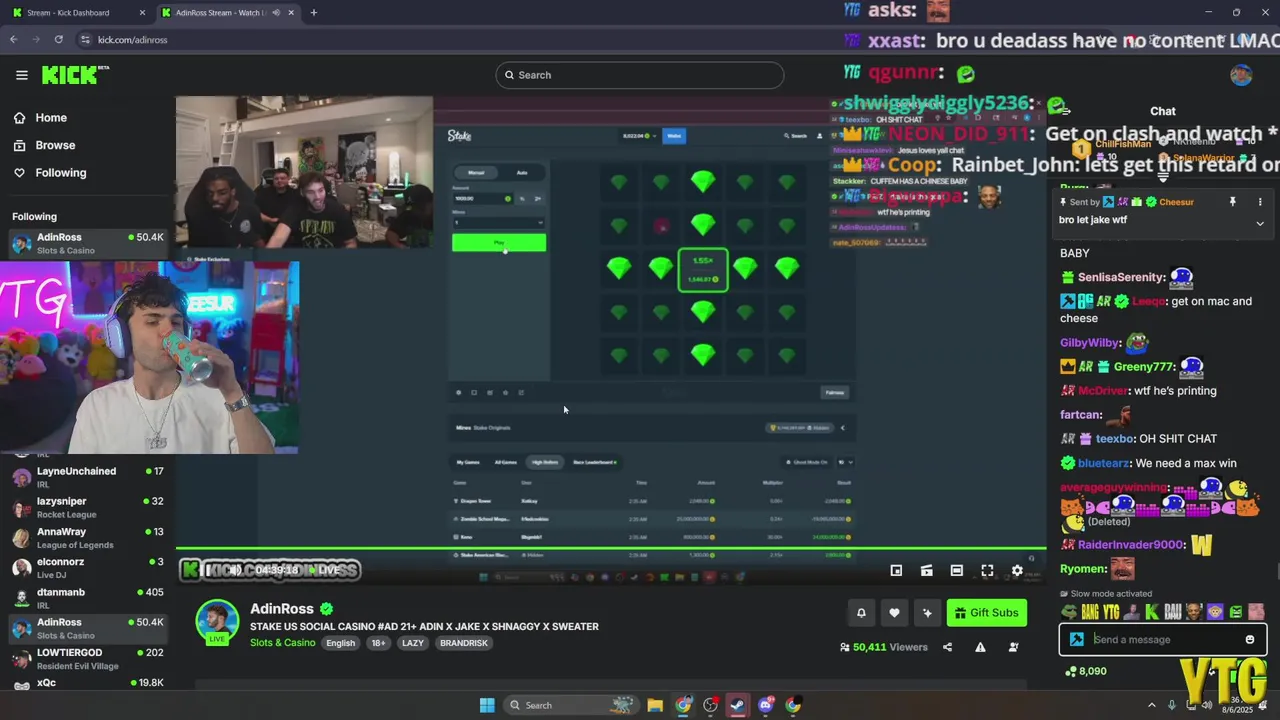This screenshot has width=1280, height=720.
Task: Click the 18+ tag
Action: [x=378, y=643]
